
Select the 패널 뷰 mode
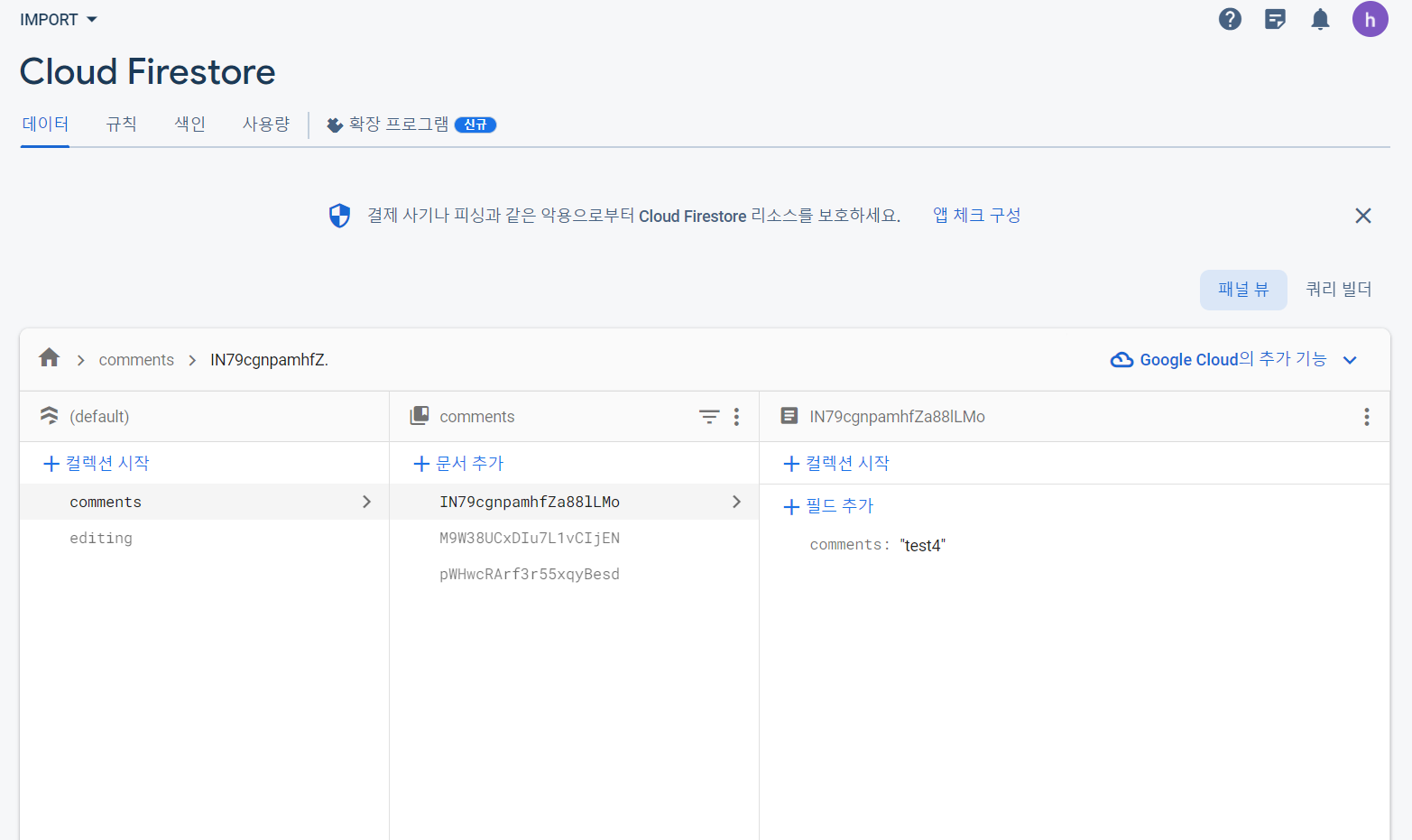click(1243, 289)
